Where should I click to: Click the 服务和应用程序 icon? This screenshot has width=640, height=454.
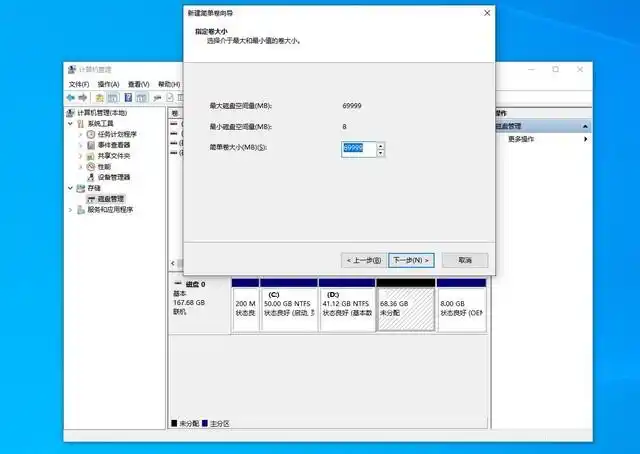(x=81, y=209)
